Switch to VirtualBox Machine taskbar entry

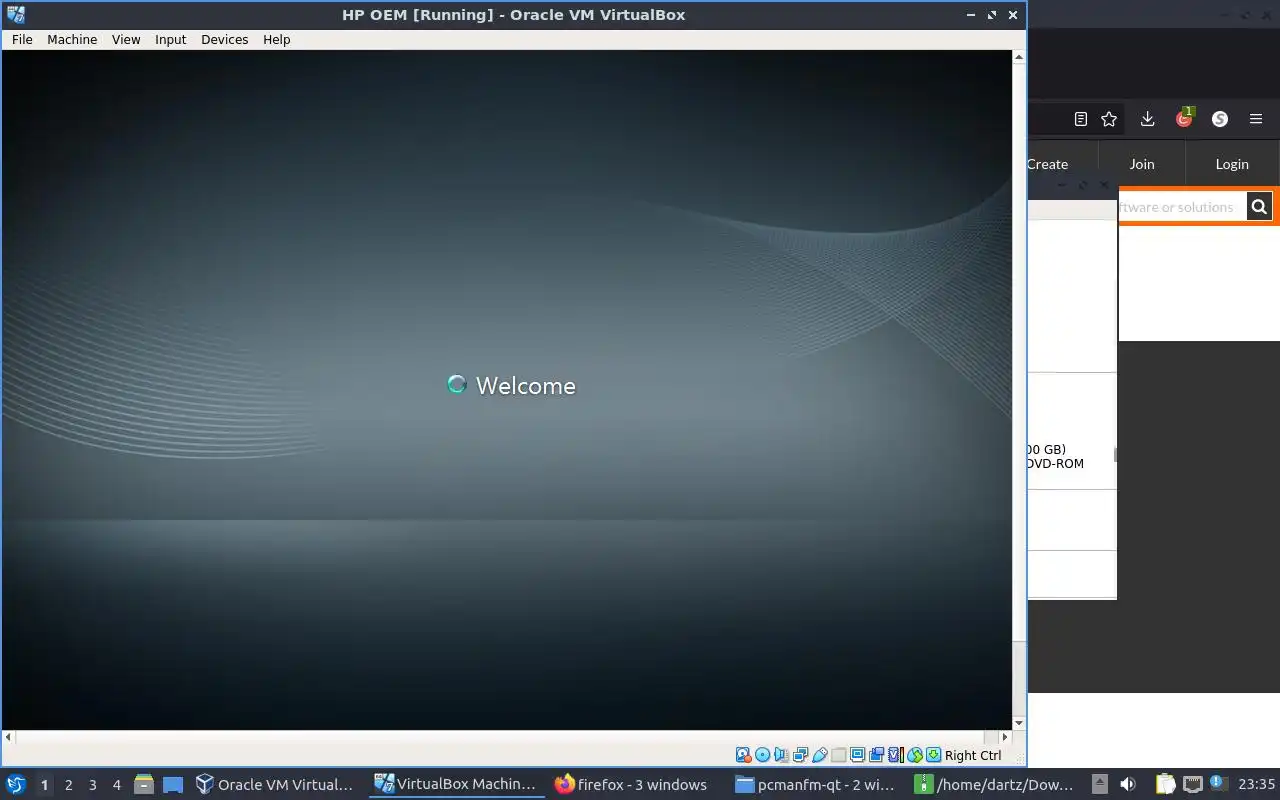pyautogui.click(x=456, y=784)
